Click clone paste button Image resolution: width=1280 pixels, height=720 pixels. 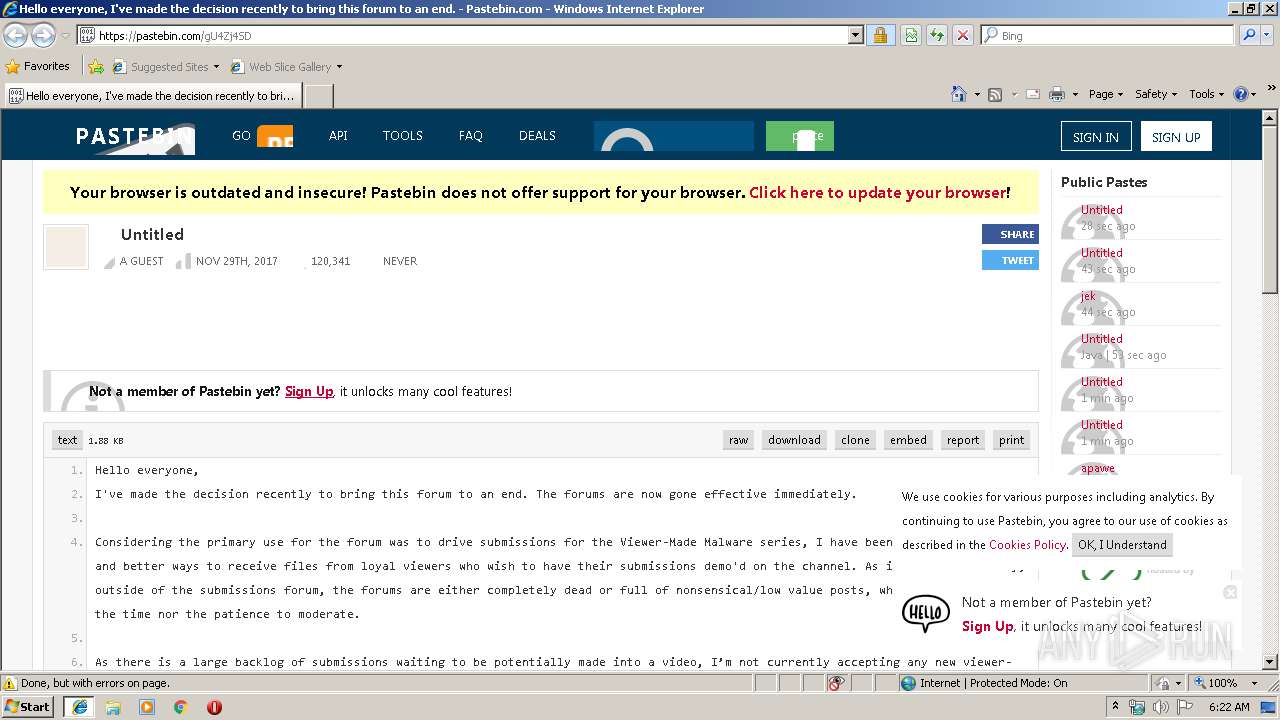click(855, 440)
